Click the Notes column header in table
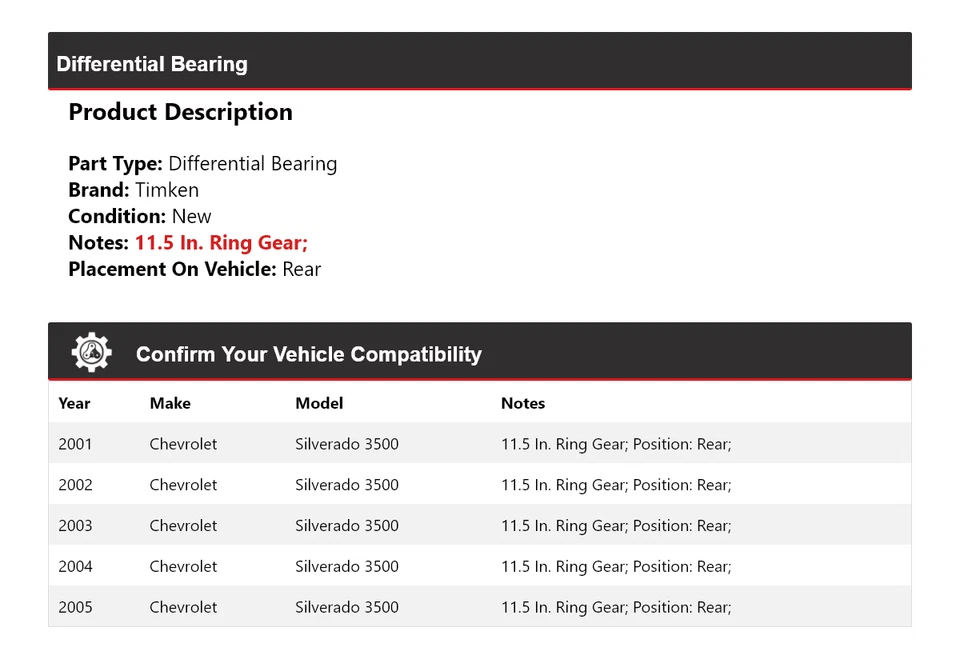This screenshot has width=960, height=659. point(523,403)
